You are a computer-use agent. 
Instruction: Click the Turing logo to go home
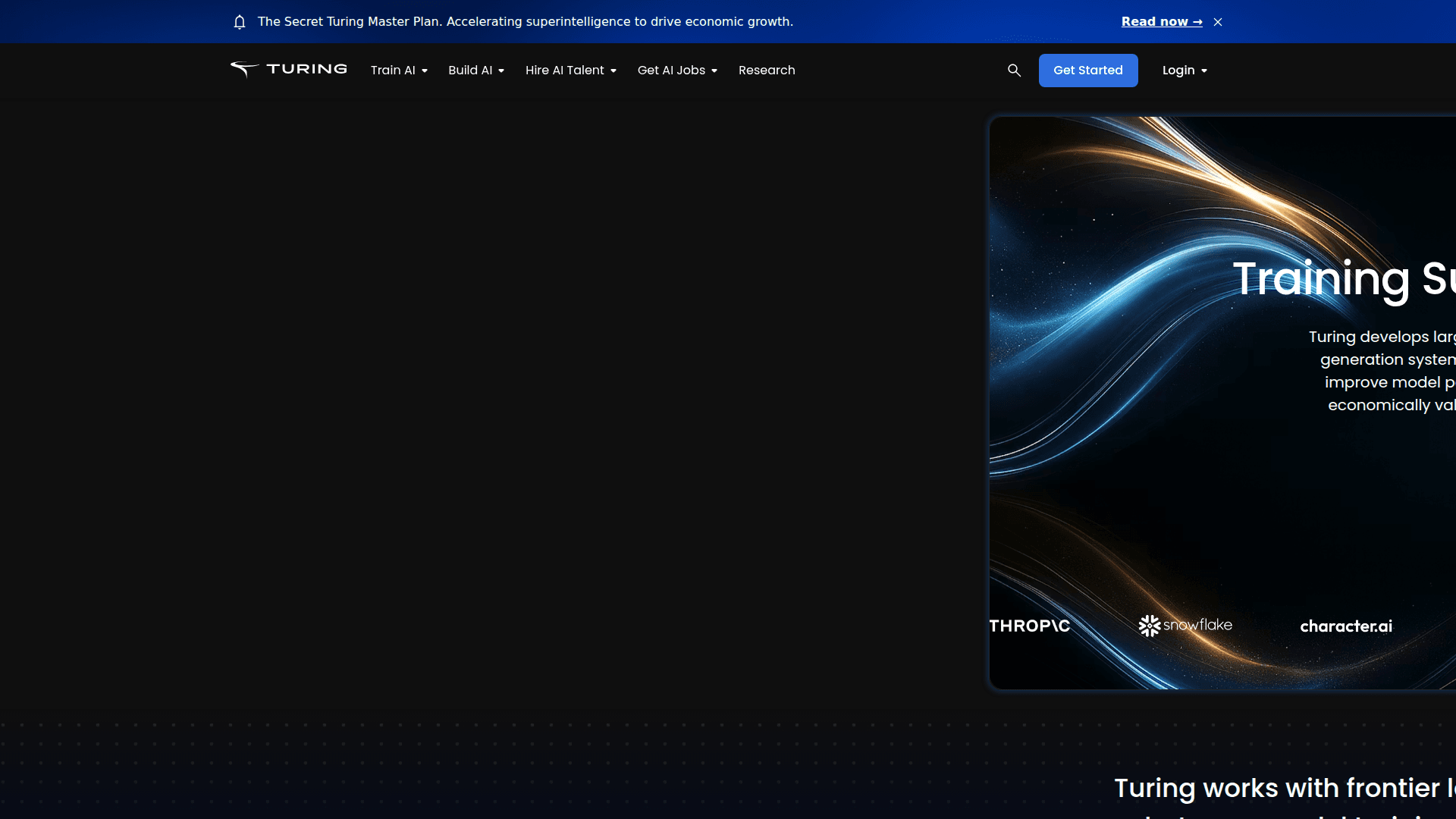coord(288,70)
